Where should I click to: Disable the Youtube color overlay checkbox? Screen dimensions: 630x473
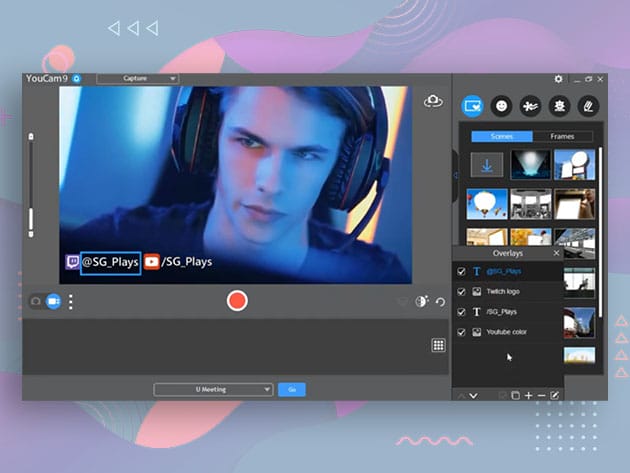461,331
